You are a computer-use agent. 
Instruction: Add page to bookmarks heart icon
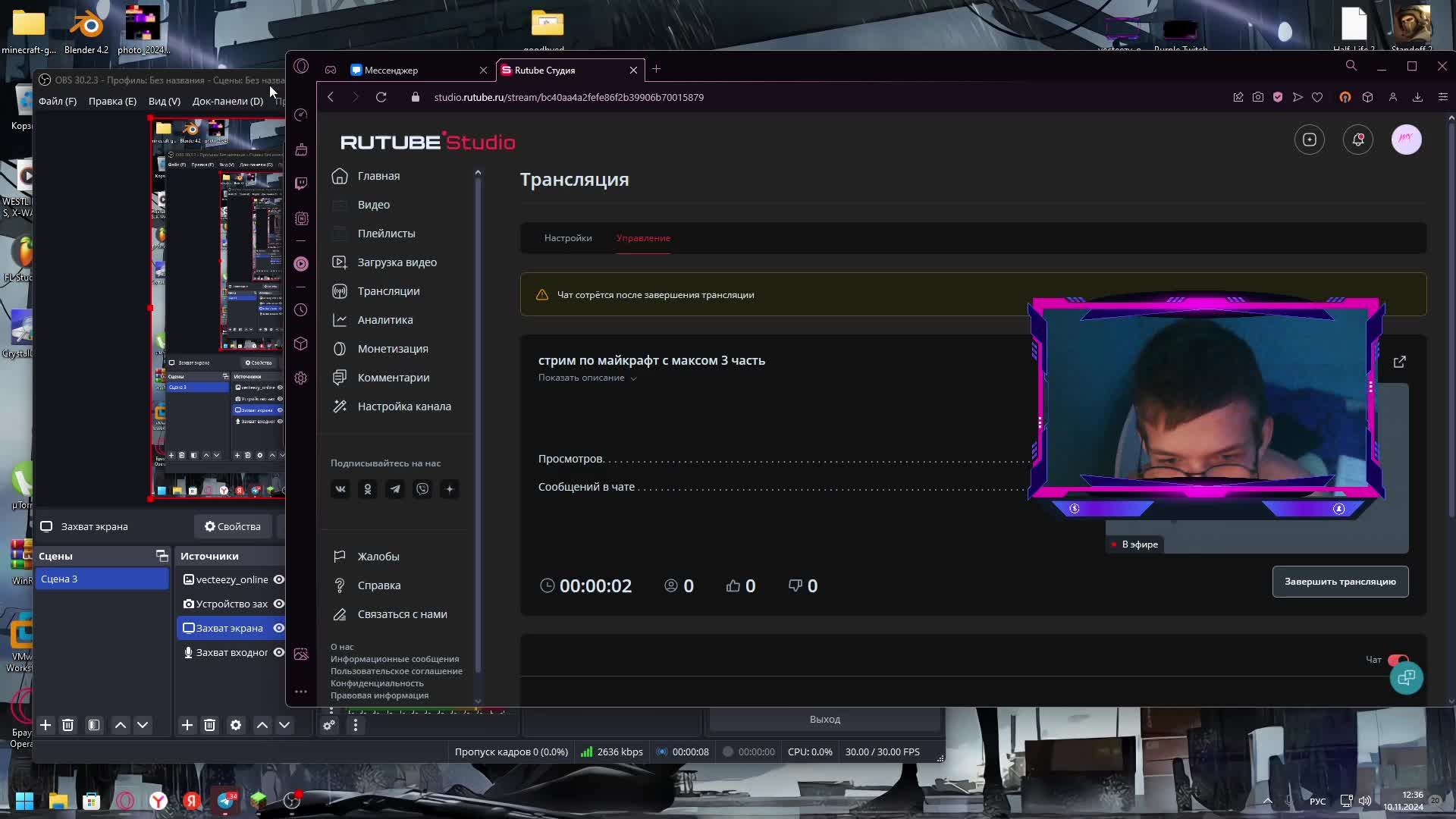click(1317, 97)
